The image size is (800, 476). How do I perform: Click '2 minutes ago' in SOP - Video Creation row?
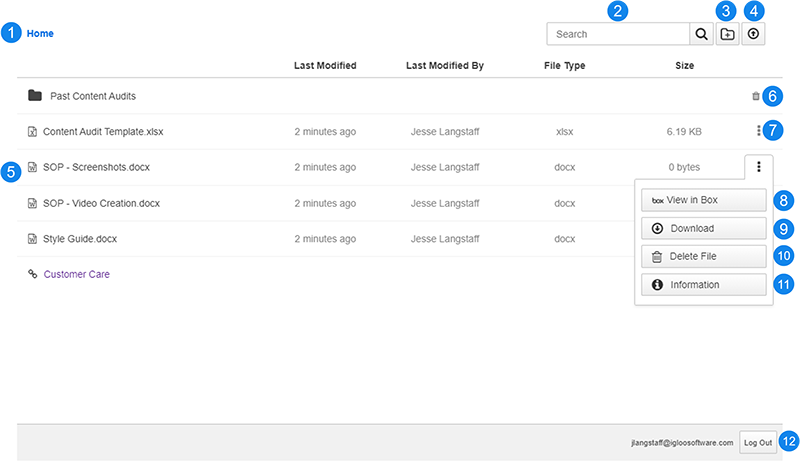coord(325,203)
